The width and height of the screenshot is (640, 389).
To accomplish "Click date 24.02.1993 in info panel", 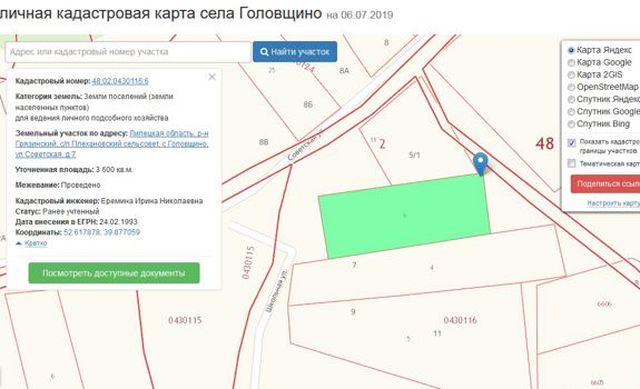I will (118, 222).
